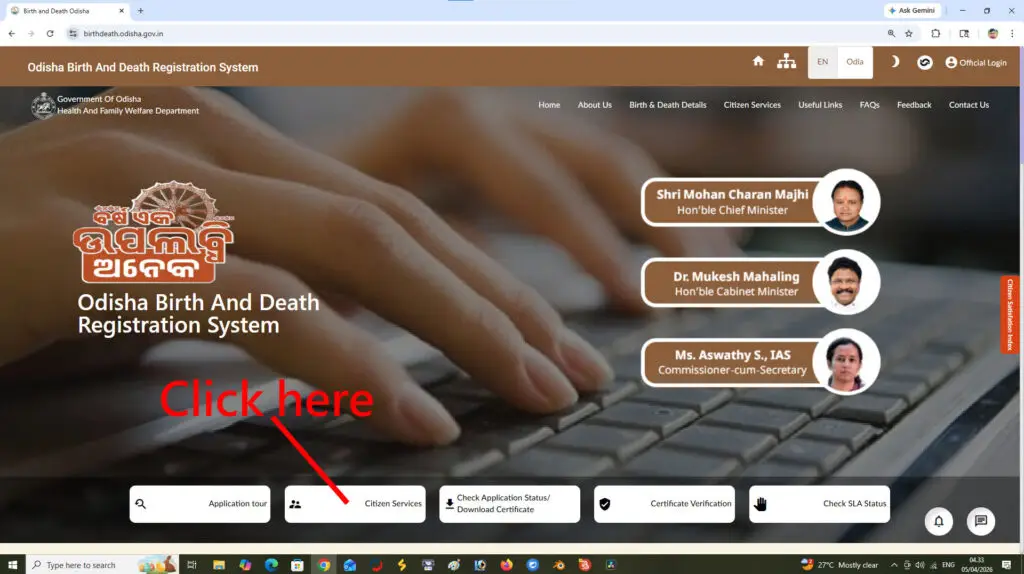Select EN language option
This screenshot has width=1024, height=574.
(822, 62)
